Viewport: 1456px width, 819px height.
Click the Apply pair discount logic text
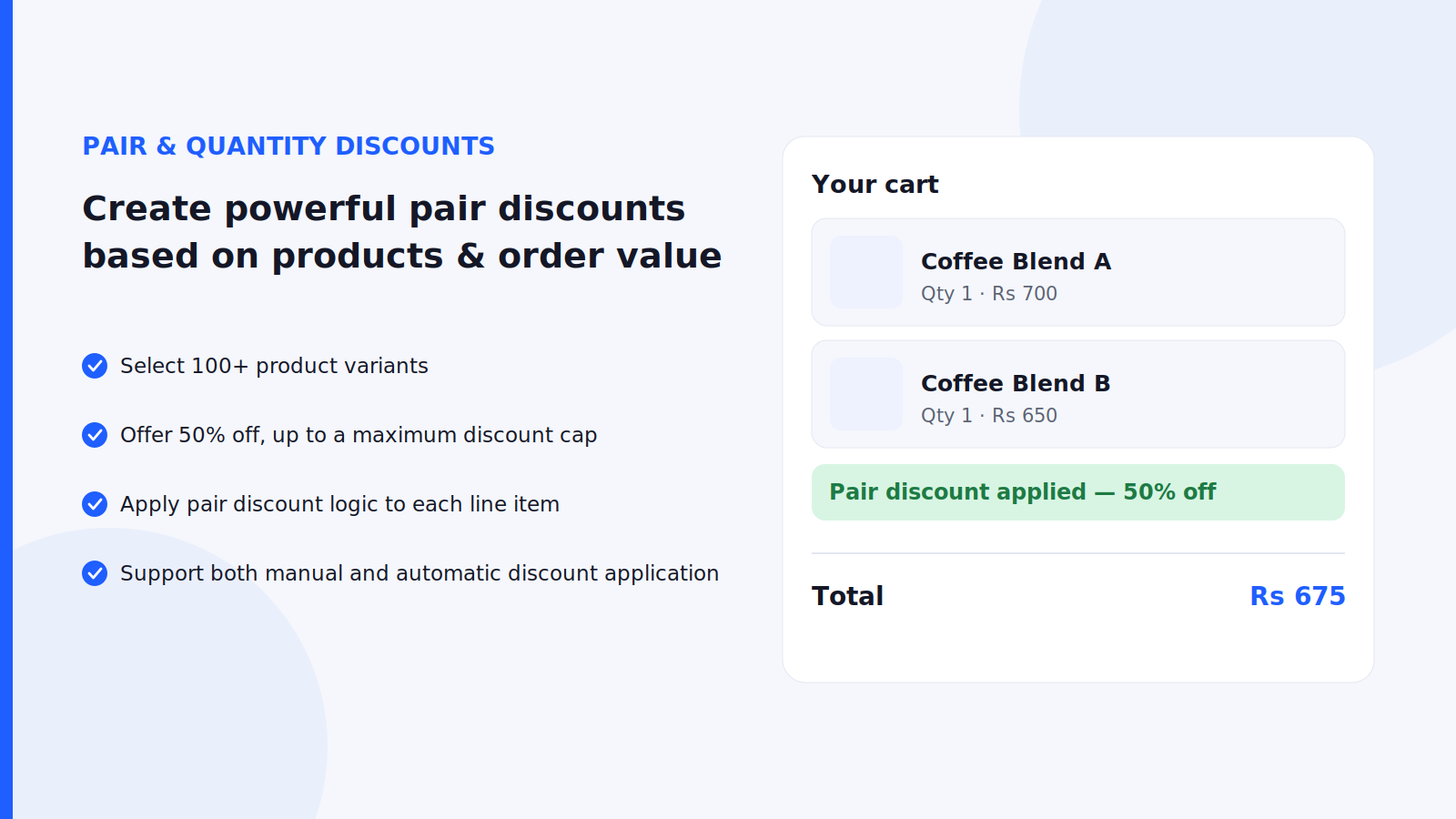point(339,504)
